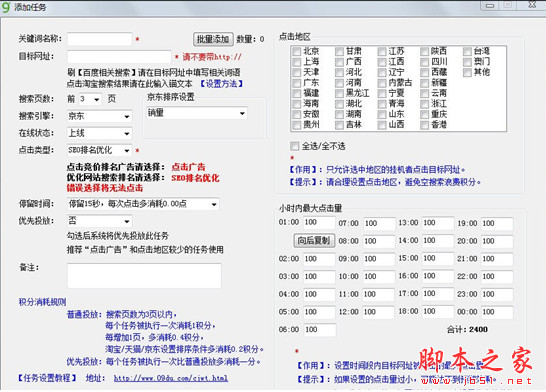546x392 pixels.
Task: Click the red 点击广告 hint text
Action: [x=188, y=167]
